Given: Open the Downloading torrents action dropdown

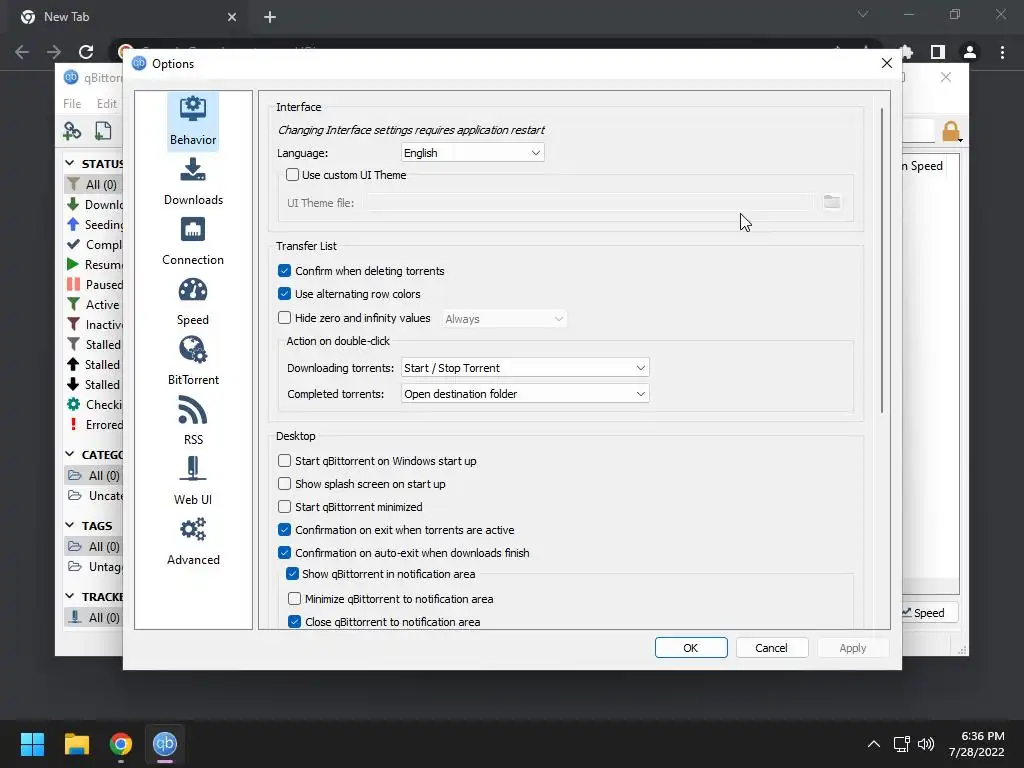Looking at the screenshot, I should (525, 368).
